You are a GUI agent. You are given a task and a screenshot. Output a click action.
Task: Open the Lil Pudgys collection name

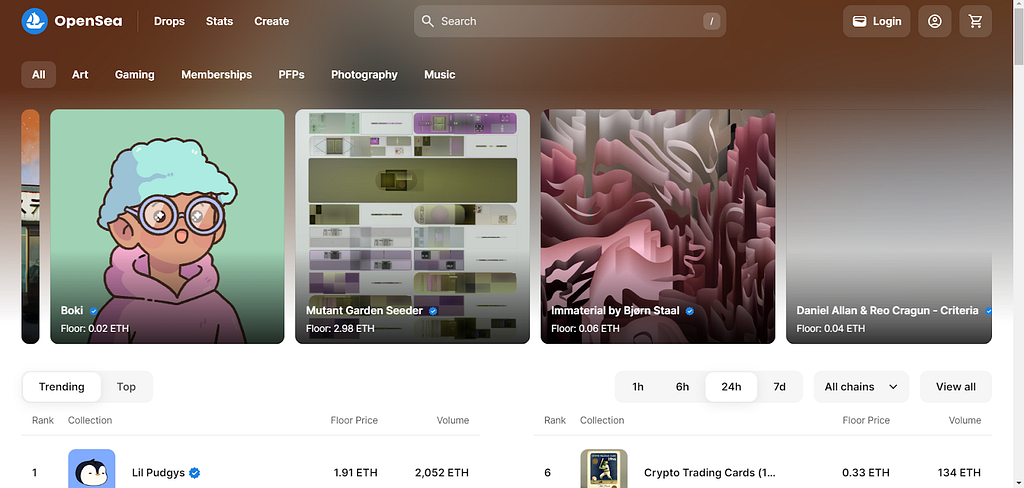click(158, 473)
